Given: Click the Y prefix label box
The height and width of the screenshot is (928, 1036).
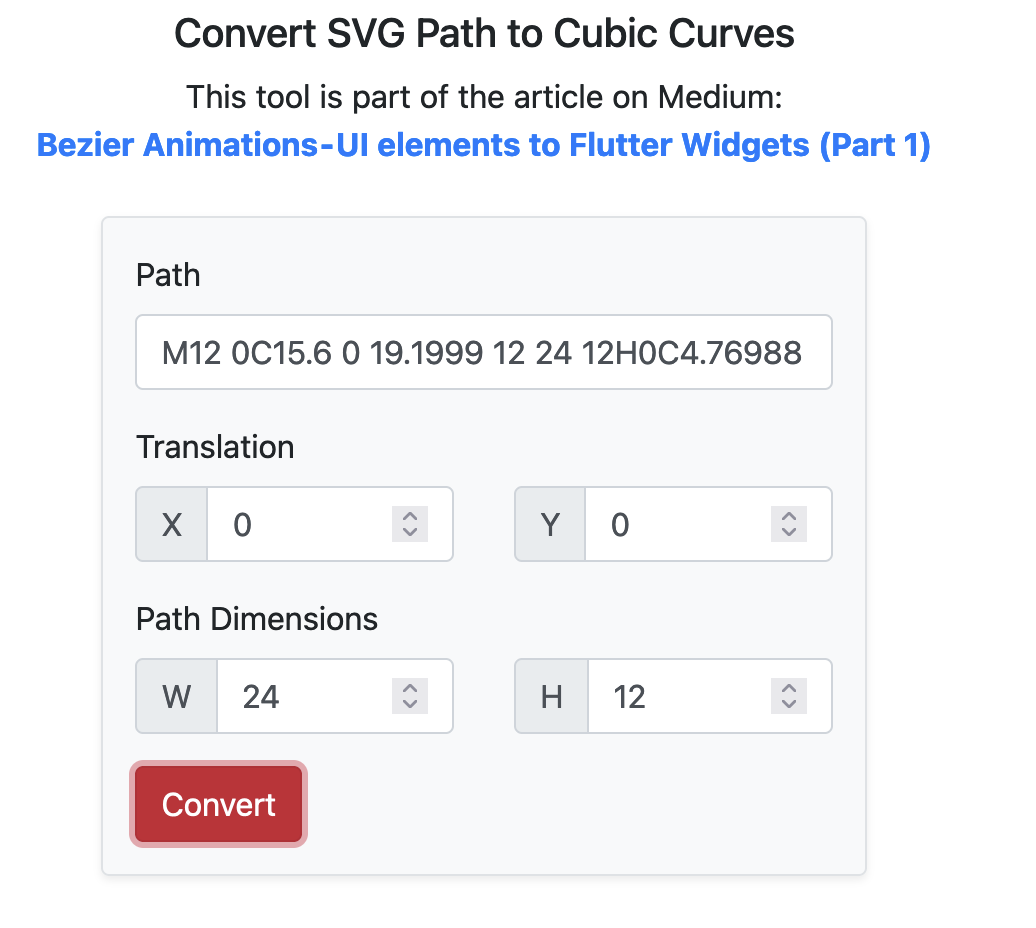Looking at the screenshot, I should pyautogui.click(x=550, y=524).
